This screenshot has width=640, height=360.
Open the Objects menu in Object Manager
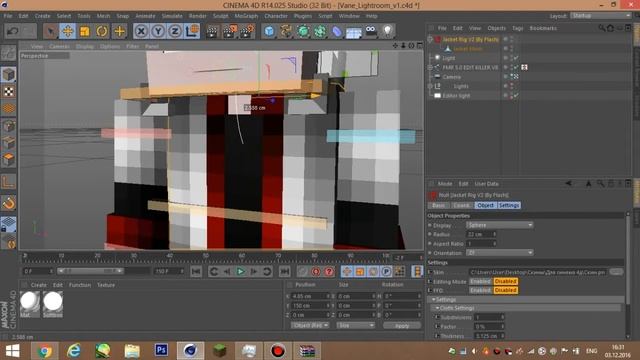496,28
